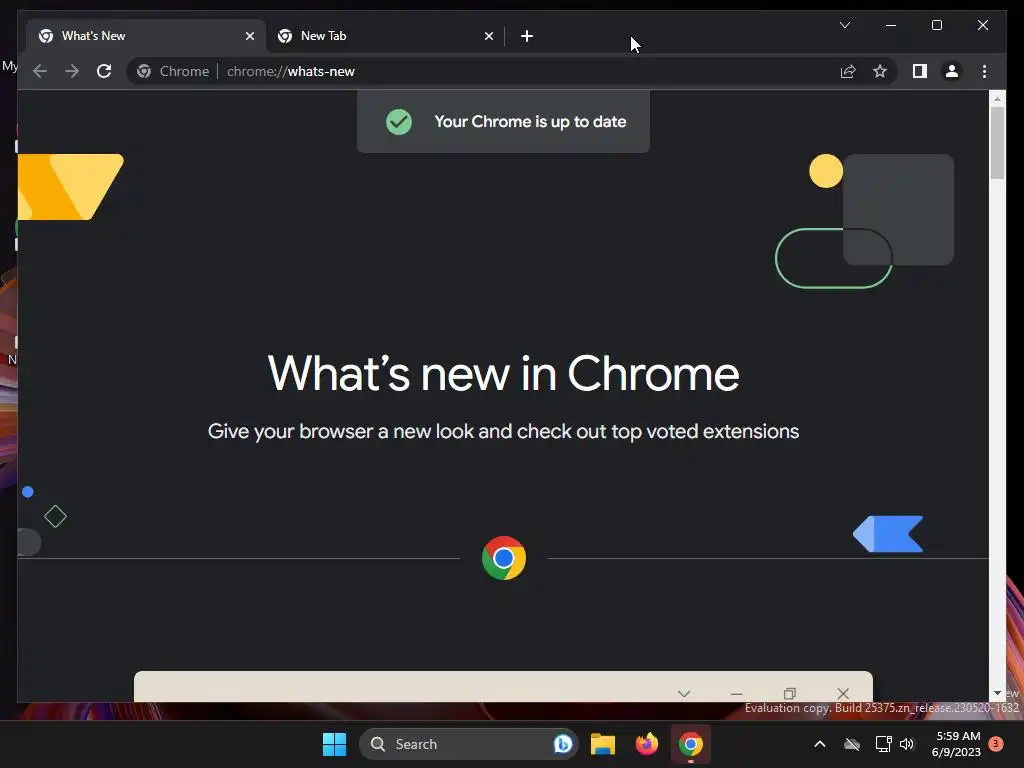View site information Chrome chip
Viewport: 1024px width, 768px height.
pyautogui.click(x=174, y=71)
